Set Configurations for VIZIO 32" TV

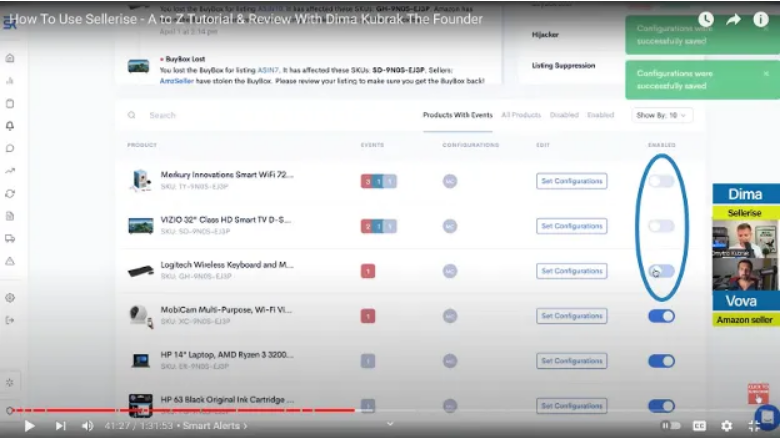pos(572,226)
